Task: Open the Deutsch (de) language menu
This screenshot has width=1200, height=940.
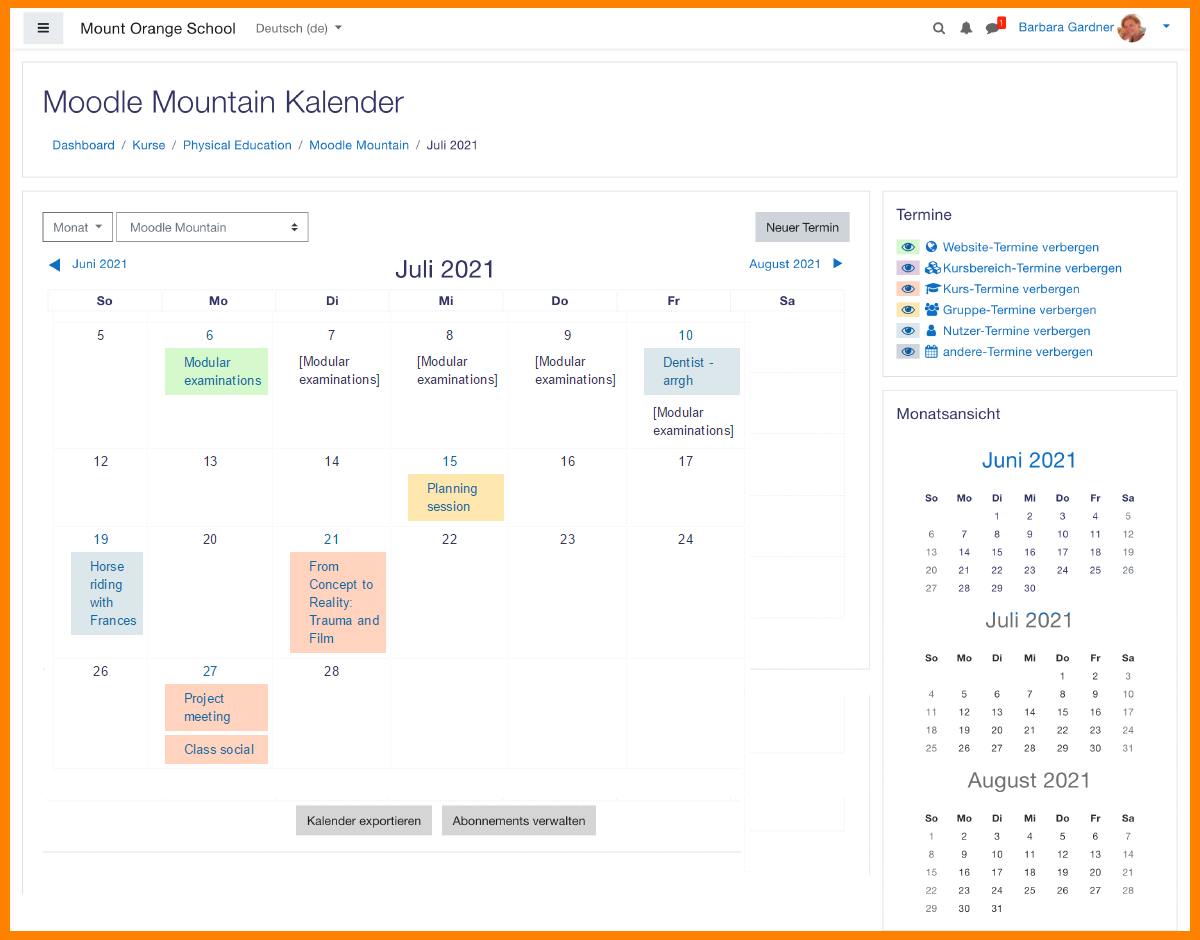Action: click(x=298, y=28)
